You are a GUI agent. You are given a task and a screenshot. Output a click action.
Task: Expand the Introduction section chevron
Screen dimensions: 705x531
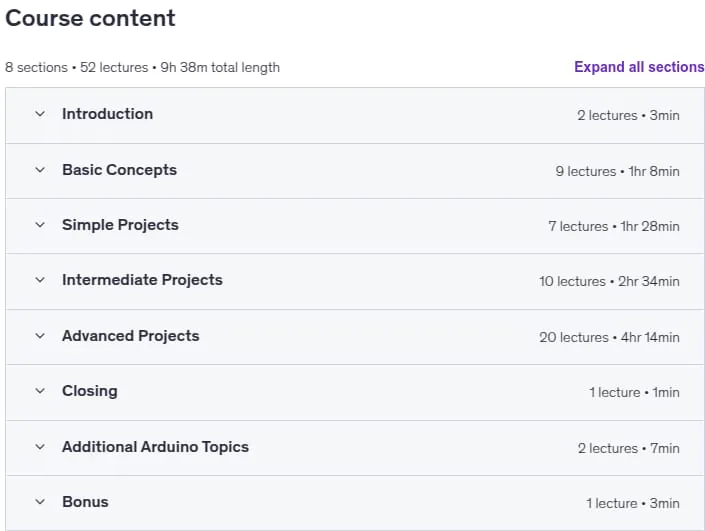pos(40,114)
